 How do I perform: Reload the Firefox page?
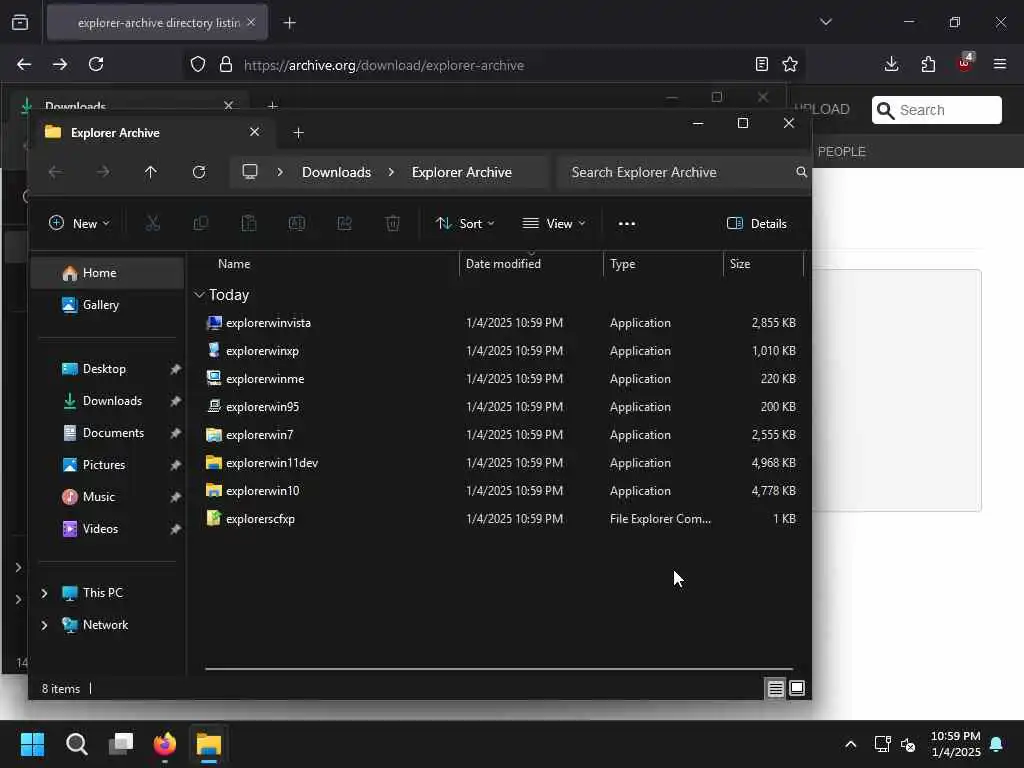tap(96, 64)
